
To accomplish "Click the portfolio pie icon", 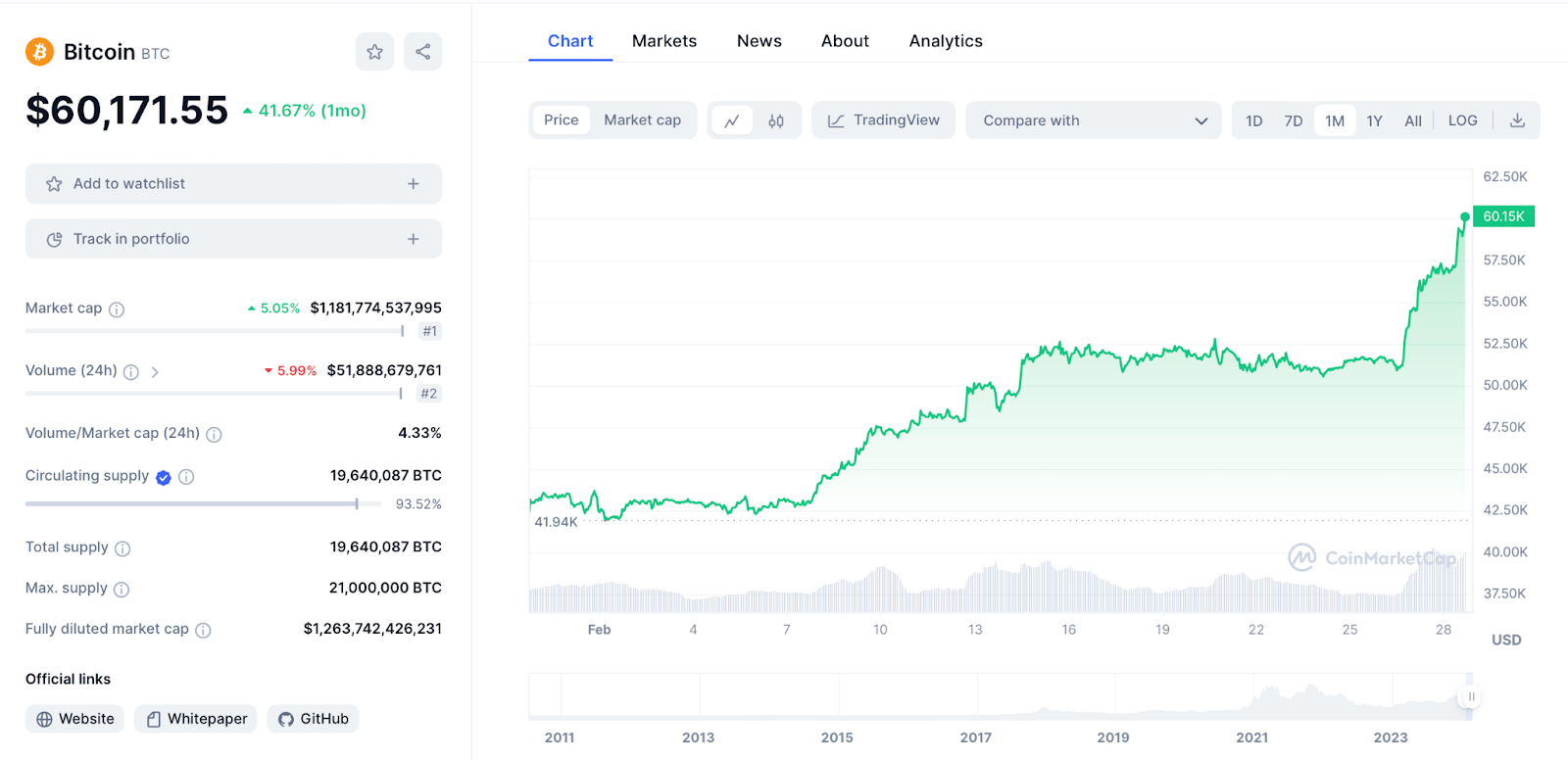I will 54,239.
